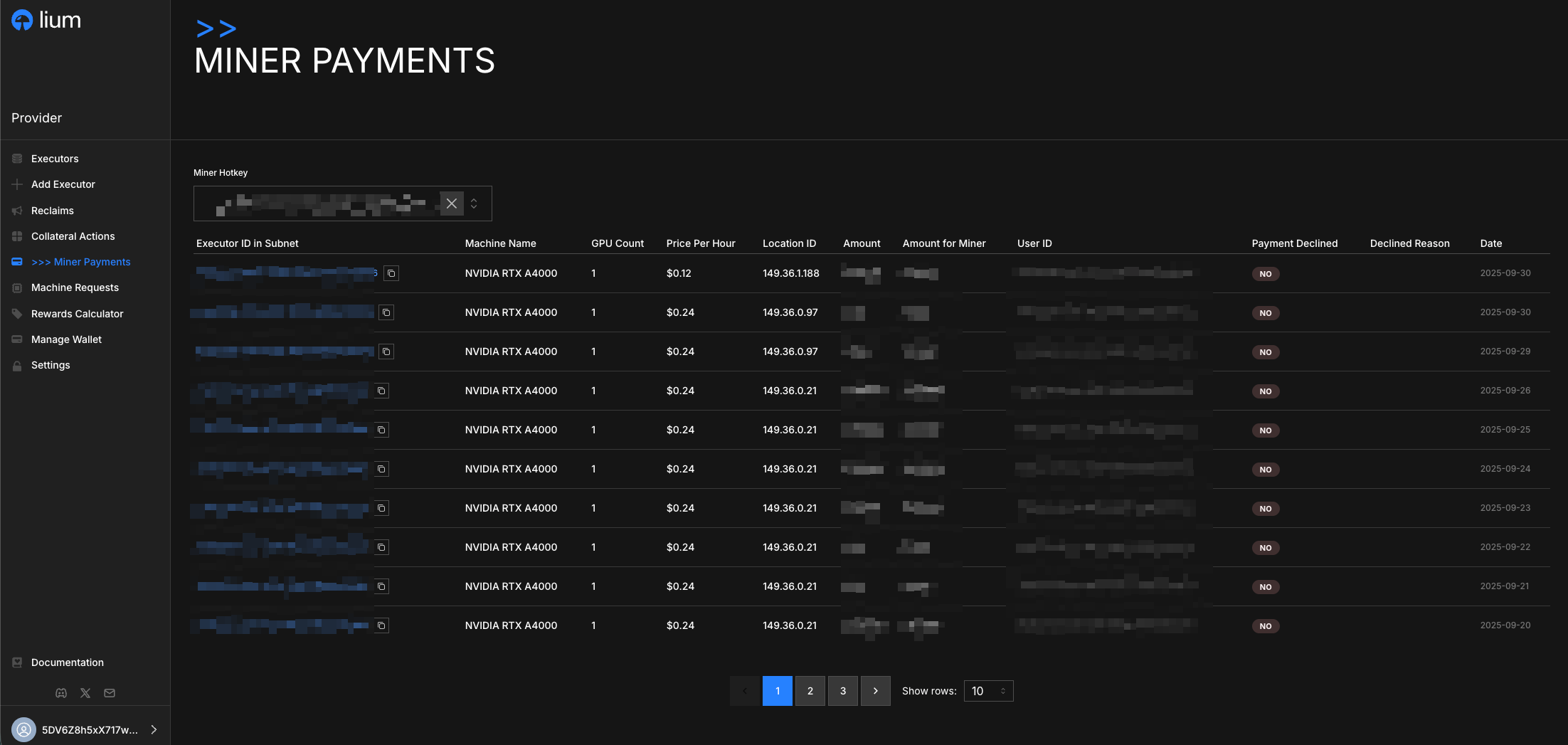Image resolution: width=1568 pixels, height=745 pixels.
Task: Click the lium logo icon
Action: pyautogui.click(x=22, y=21)
